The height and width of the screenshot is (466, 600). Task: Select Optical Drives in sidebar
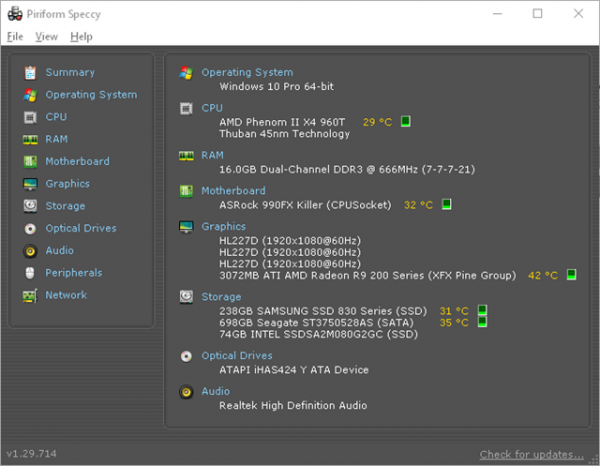81,228
